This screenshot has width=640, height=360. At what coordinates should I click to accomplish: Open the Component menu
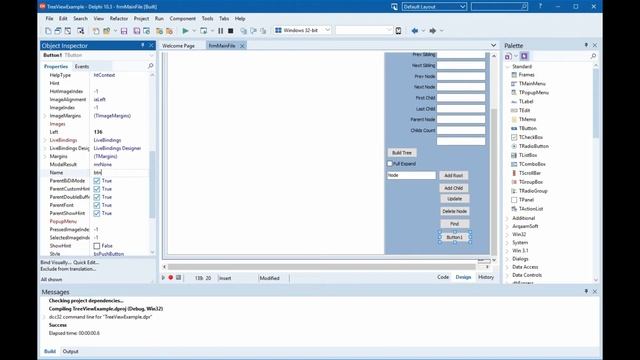pos(182,18)
